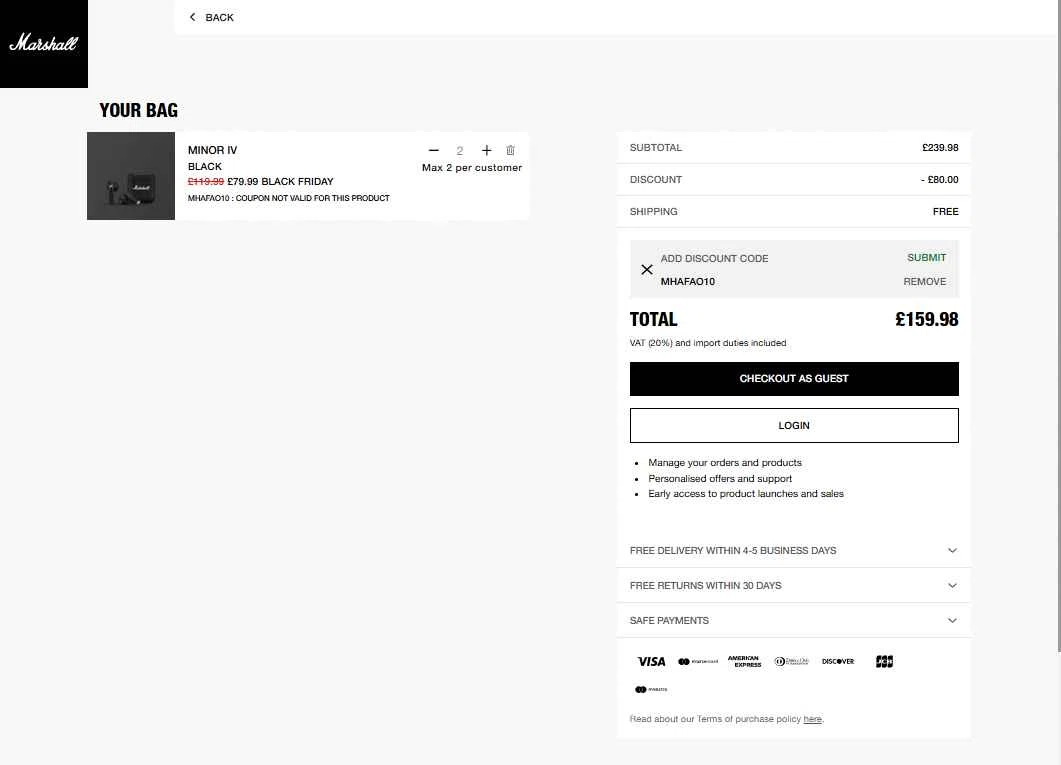Open the Minor IV product thumbnail

coord(131,176)
